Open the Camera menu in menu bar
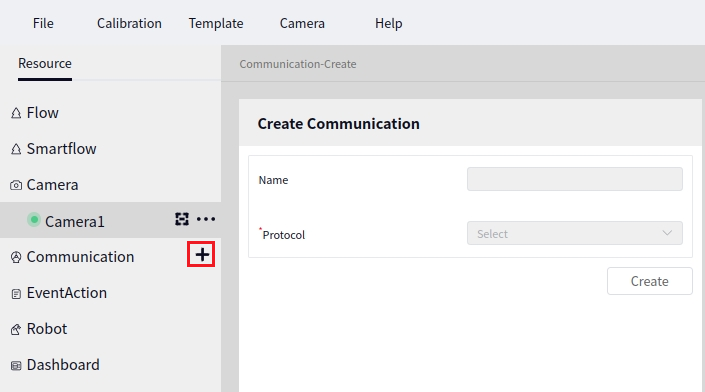705x392 pixels. click(302, 23)
